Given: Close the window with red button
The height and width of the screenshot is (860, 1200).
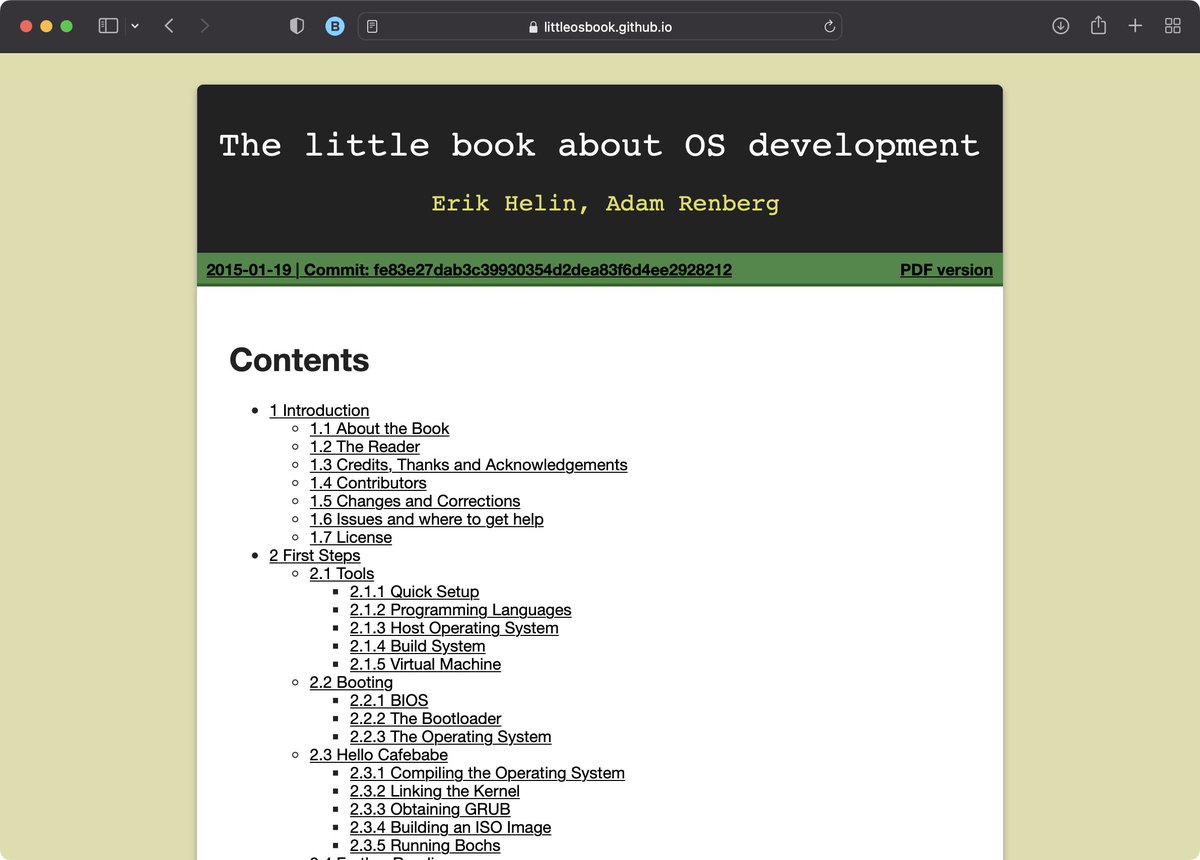Looking at the screenshot, I should tap(26, 26).
